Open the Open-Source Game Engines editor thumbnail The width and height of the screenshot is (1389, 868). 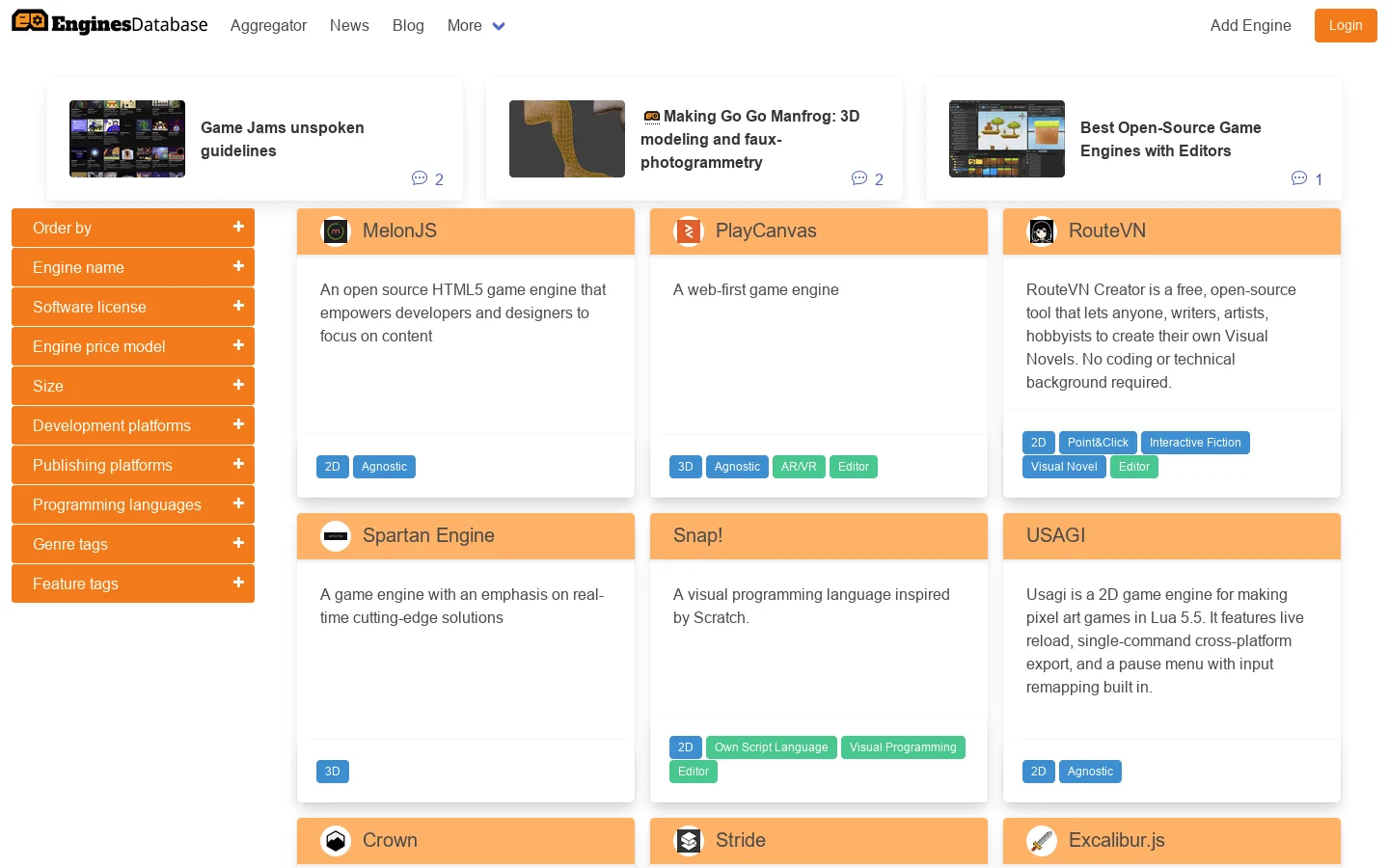(x=1007, y=139)
